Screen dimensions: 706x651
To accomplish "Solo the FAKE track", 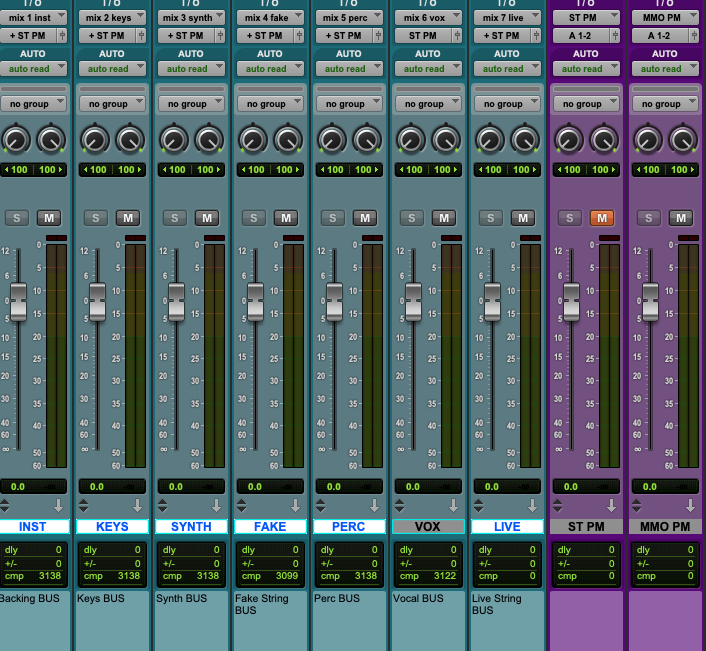I will coord(254,218).
